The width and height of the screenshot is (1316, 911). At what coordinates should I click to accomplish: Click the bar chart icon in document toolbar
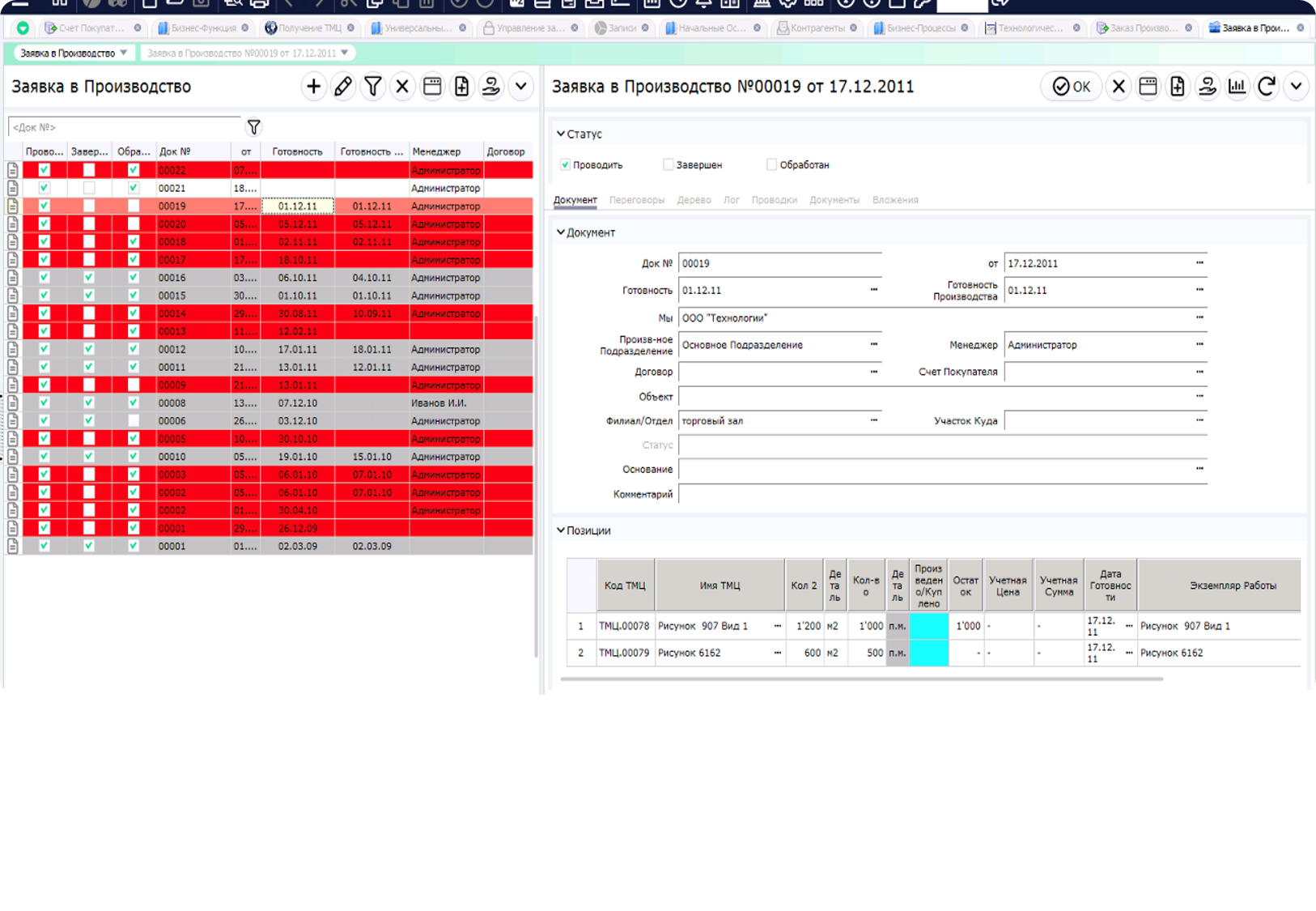point(1237,87)
